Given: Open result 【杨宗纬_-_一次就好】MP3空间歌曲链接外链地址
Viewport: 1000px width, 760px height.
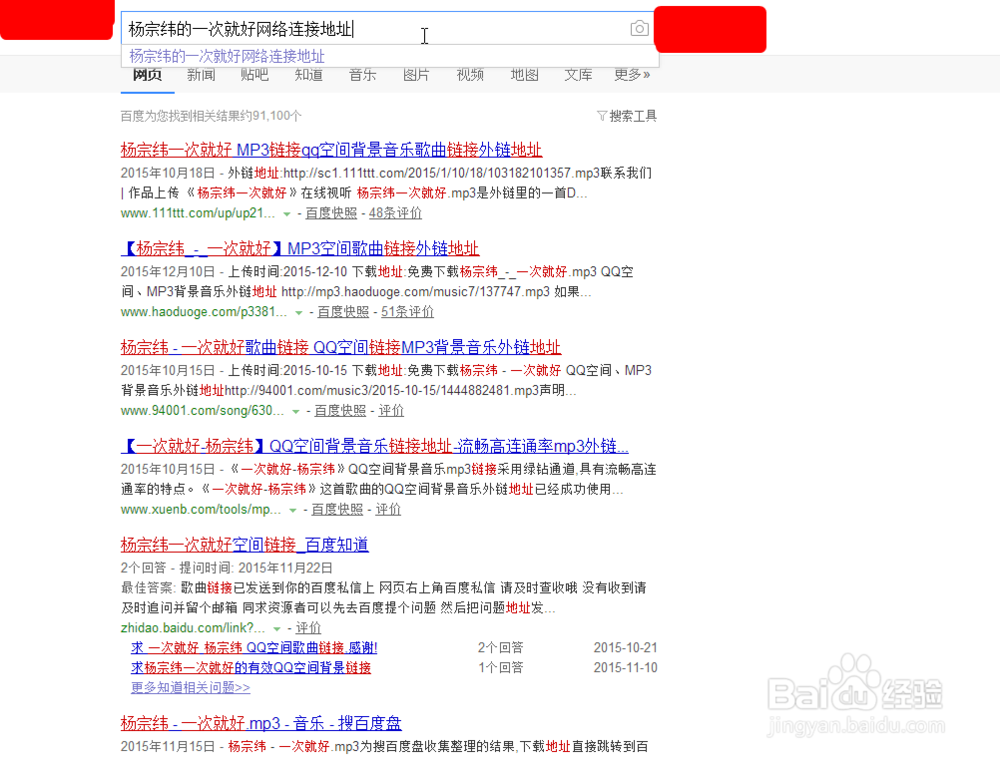Looking at the screenshot, I should [300, 249].
